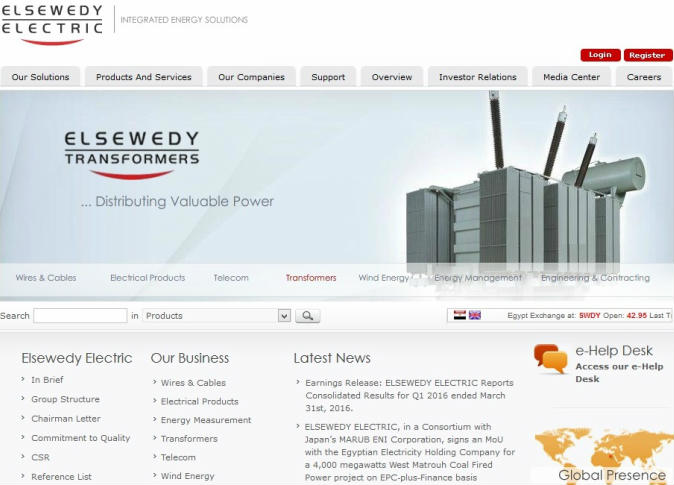Click the e-Help Desk chat bubble icon

(550, 359)
